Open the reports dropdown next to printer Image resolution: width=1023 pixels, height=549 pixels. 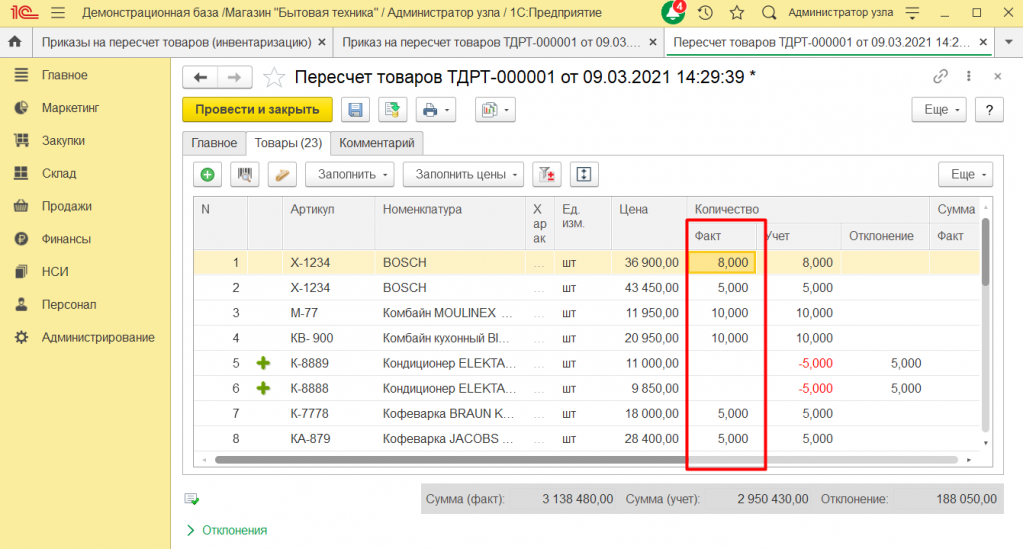pyautogui.click(x=496, y=110)
